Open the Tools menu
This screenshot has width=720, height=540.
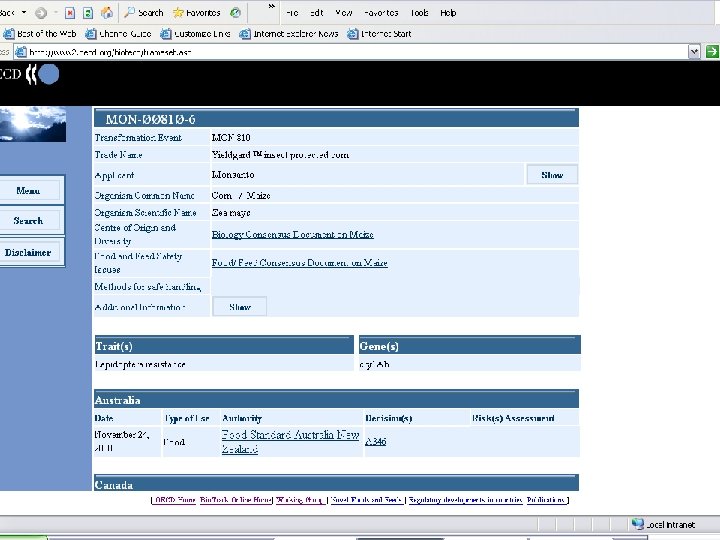419,13
